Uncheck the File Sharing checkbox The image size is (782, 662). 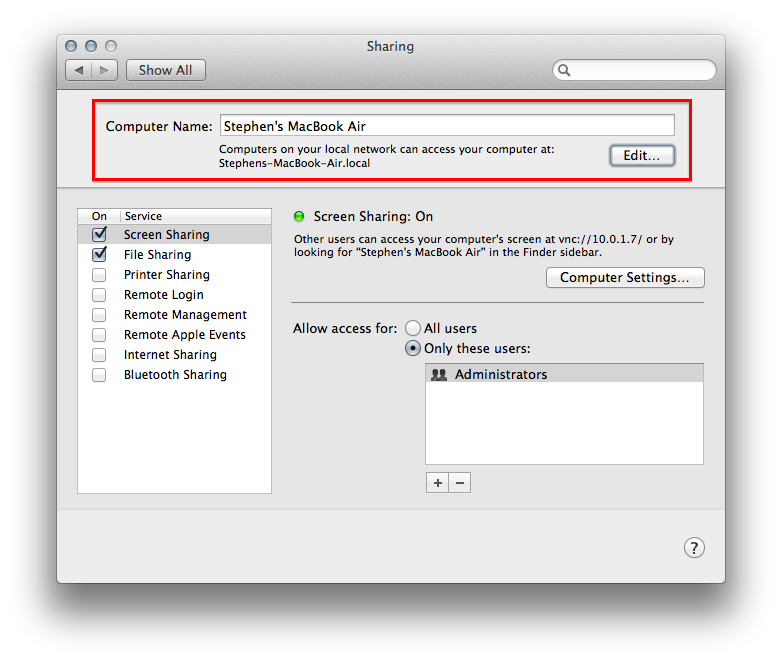pyautogui.click(x=99, y=254)
